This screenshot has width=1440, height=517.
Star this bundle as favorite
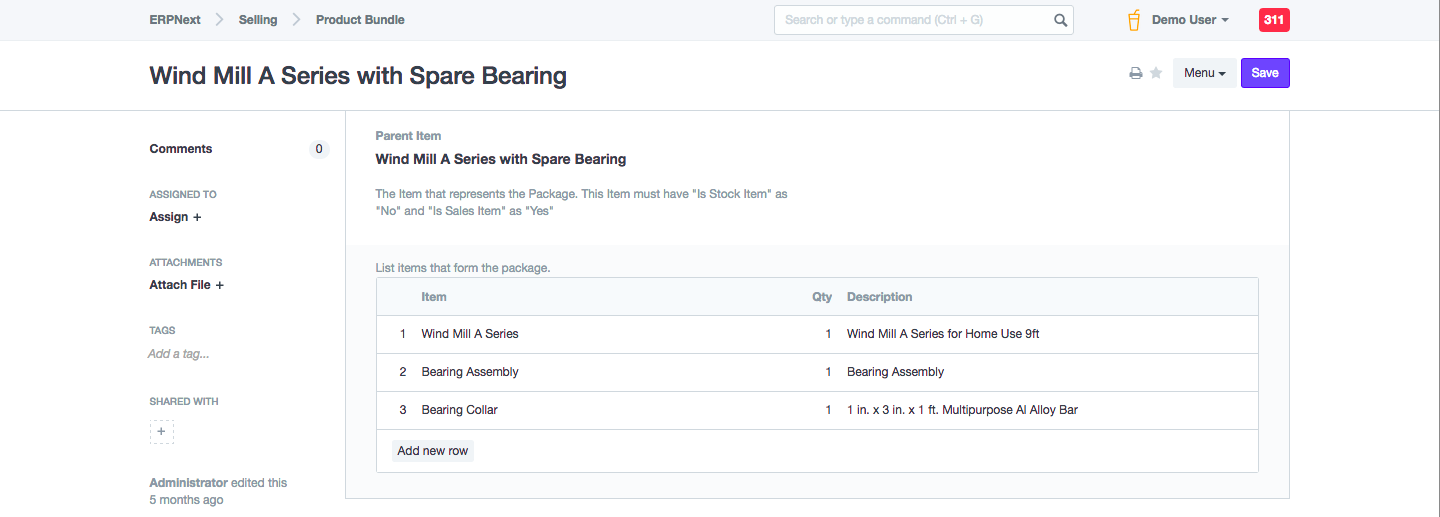tap(1156, 73)
